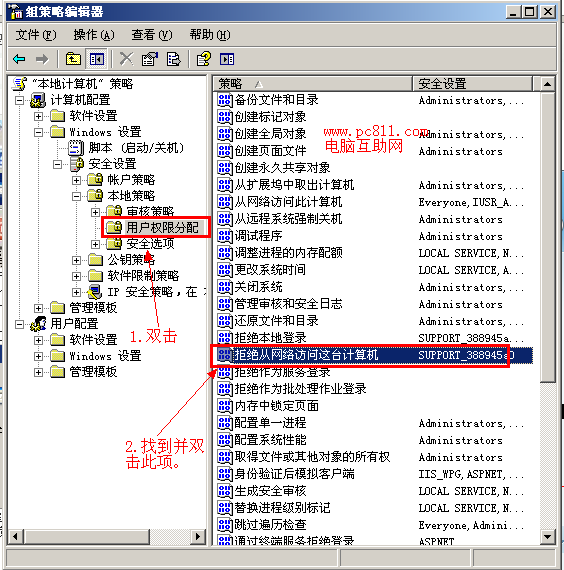Screen dimensions: 564x570
Task: Click the 脚本 (启动/关机) script icon
Action: coord(76,148)
